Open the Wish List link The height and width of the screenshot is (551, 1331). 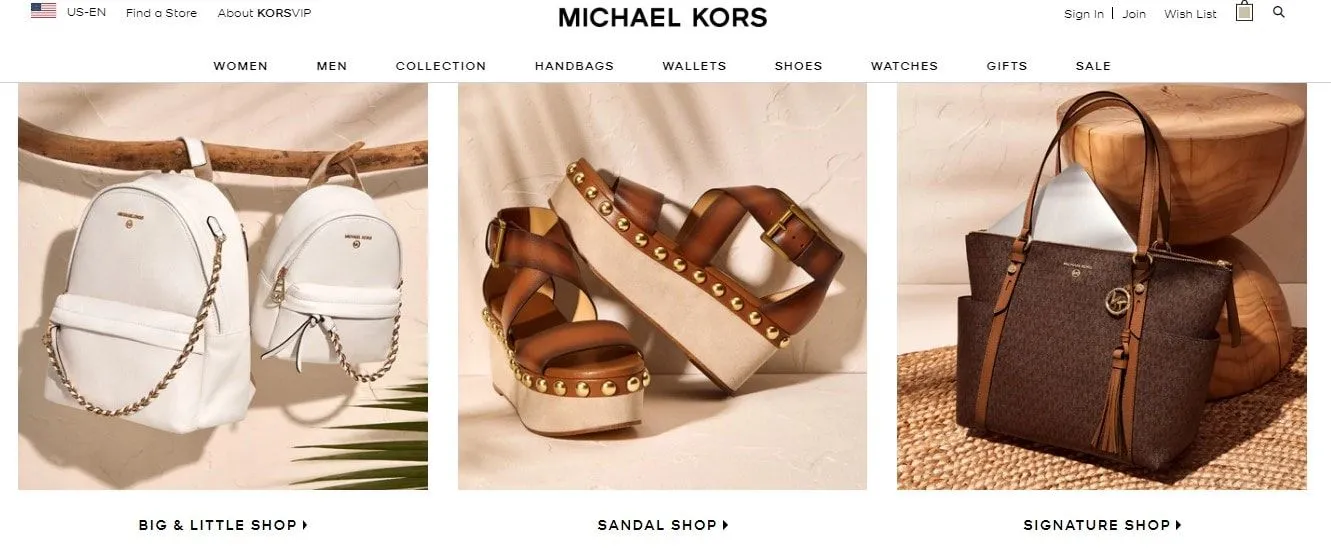[x=1190, y=14]
